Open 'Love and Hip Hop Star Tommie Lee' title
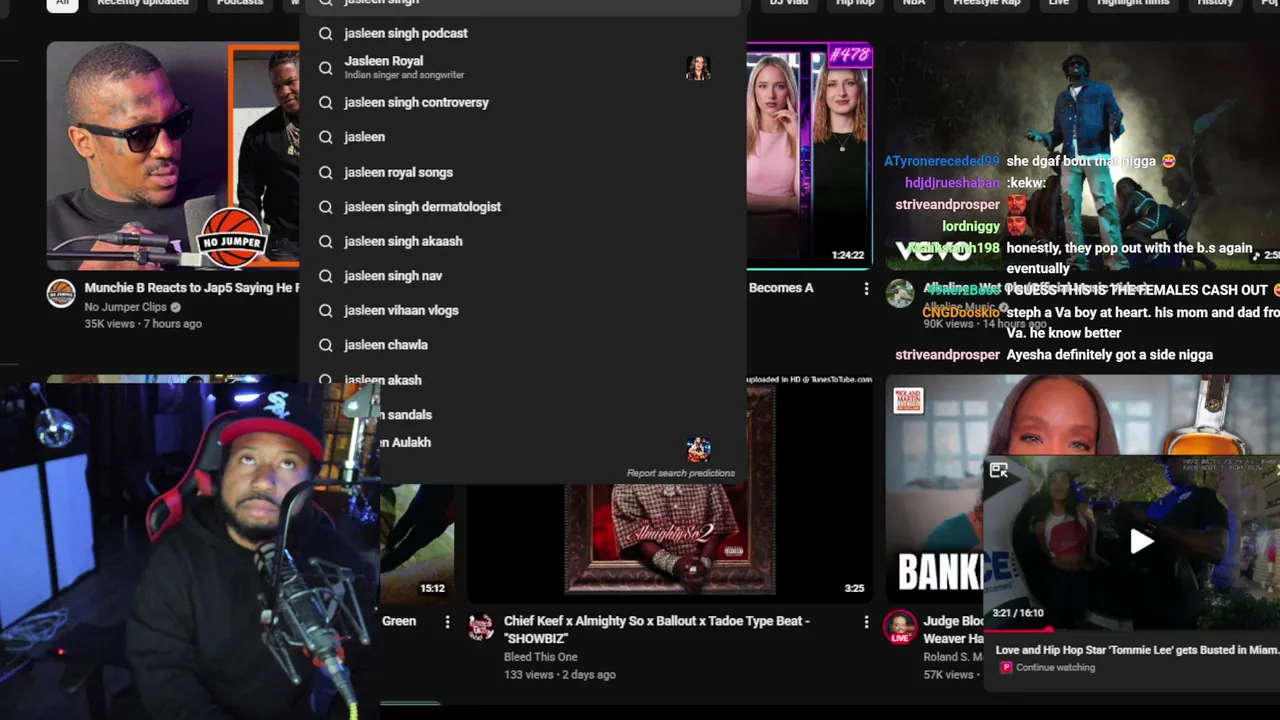1280x720 pixels. tap(1137, 650)
